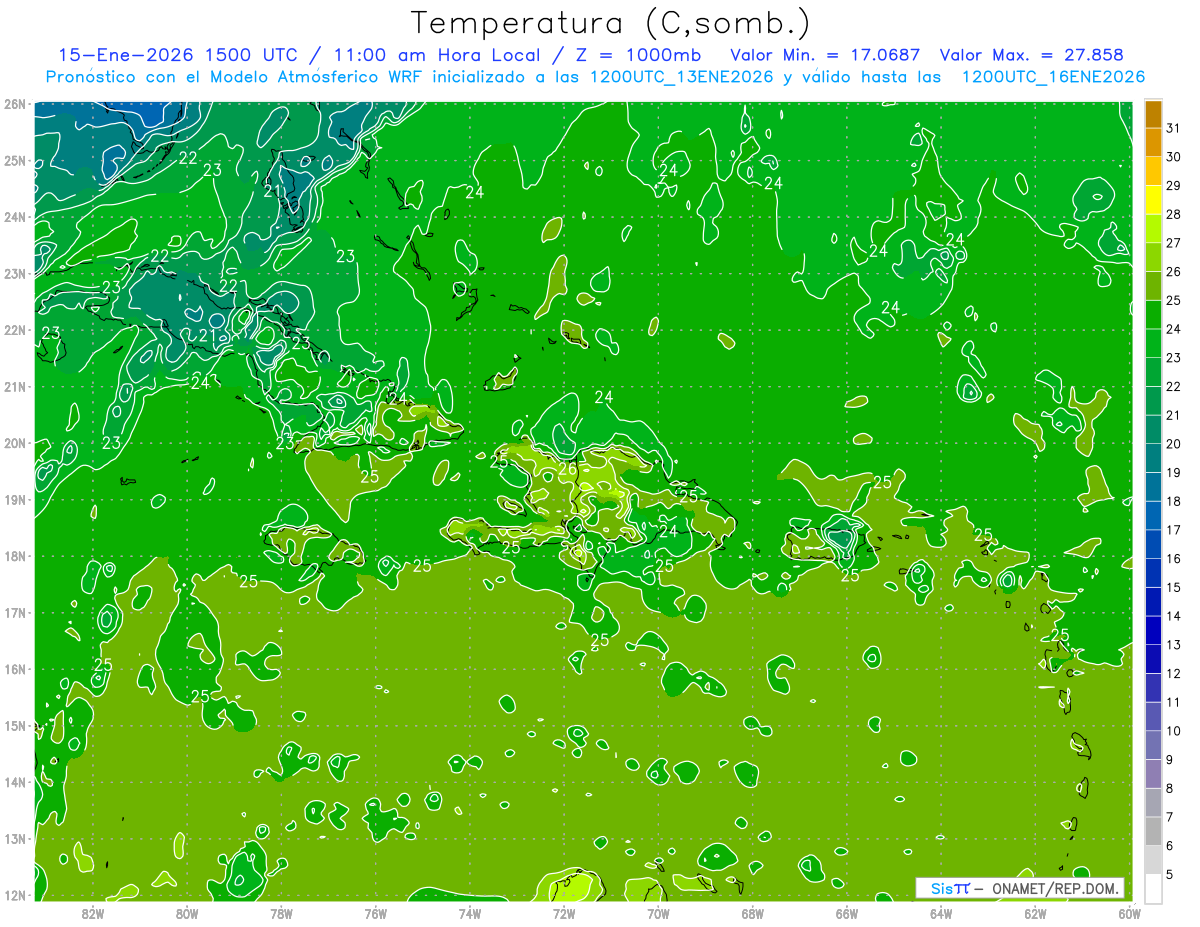The image size is (1200, 927).
Task: Click the legend swatch between 29 and 30
Action: click(x=1153, y=171)
